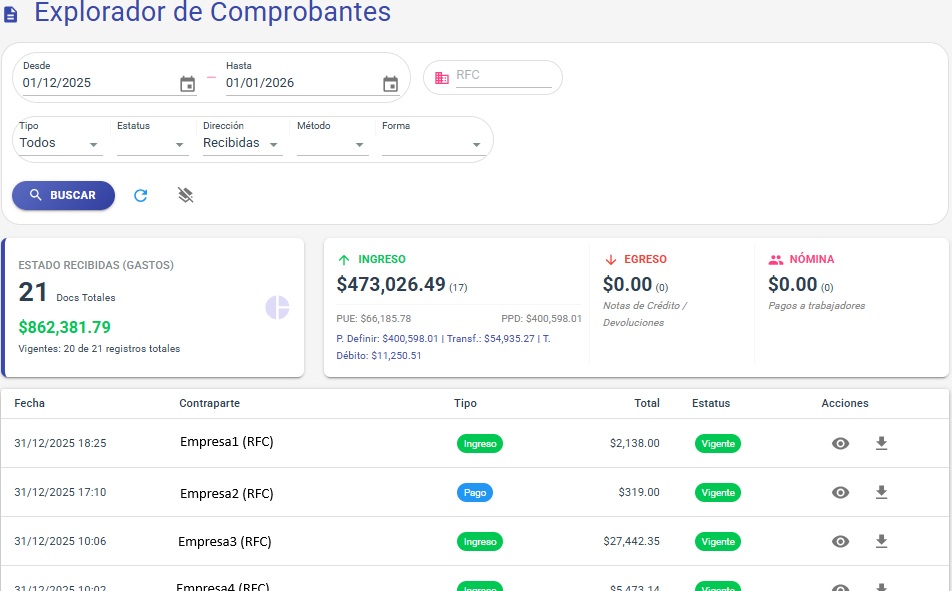Click the Ingreso badge on Empresa1 row
The image size is (952, 591).
pyautogui.click(x=480, y=443)
